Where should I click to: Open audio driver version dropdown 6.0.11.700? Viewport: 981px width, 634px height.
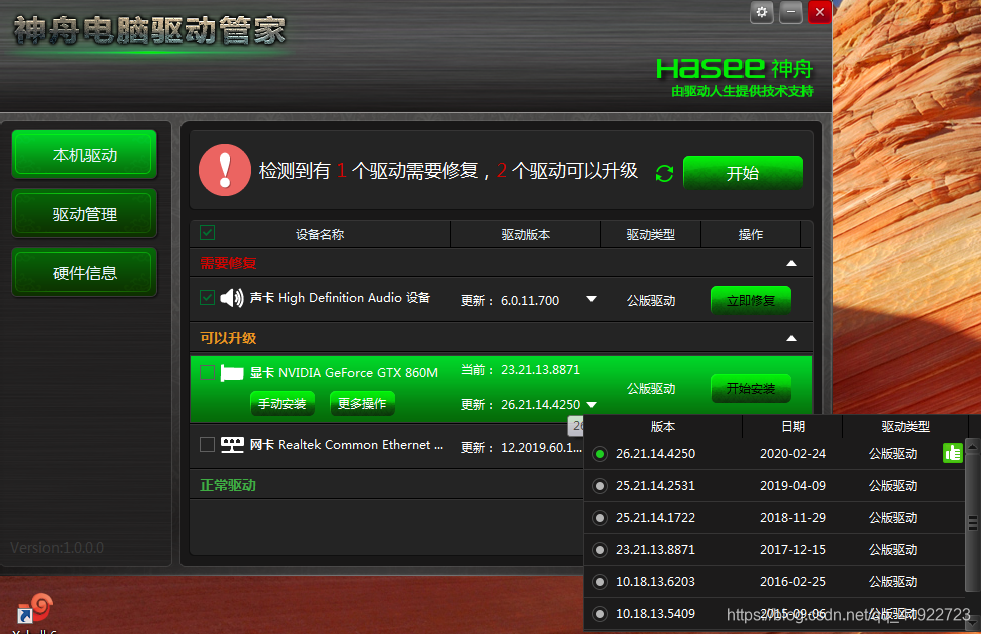point(591,300)
